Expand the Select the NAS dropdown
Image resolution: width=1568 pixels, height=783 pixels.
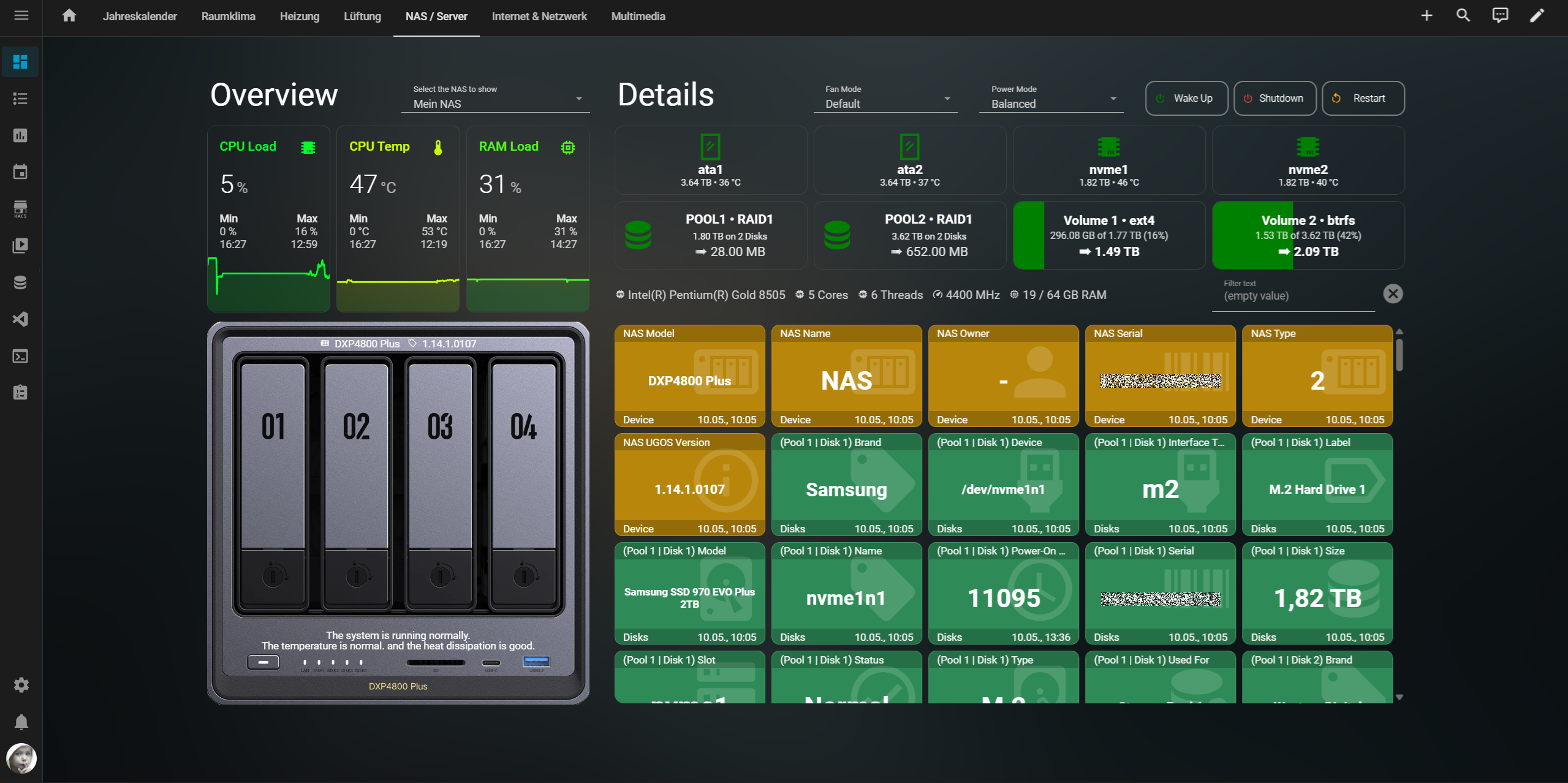pyautogui.click(x=496, y=97)
